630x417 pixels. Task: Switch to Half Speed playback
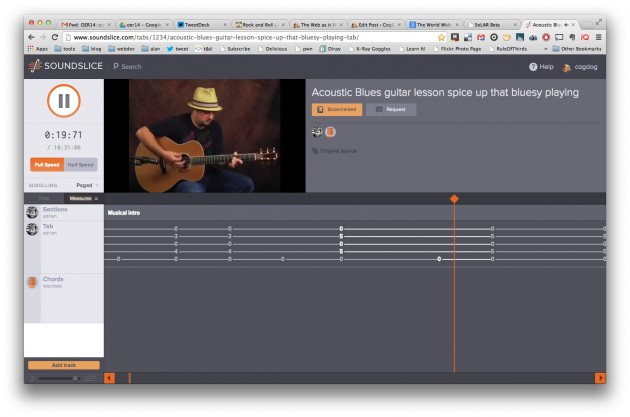coord(80,165)
